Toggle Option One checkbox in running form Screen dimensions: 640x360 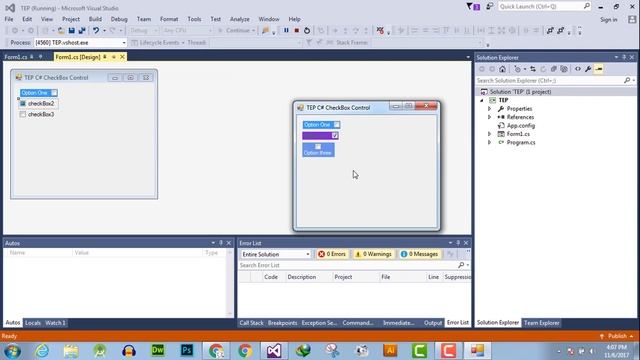pos(337,125)
